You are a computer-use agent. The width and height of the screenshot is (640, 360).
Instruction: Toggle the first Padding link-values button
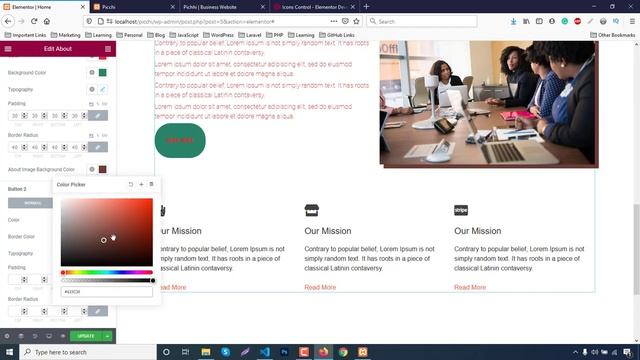click(98, 116)
